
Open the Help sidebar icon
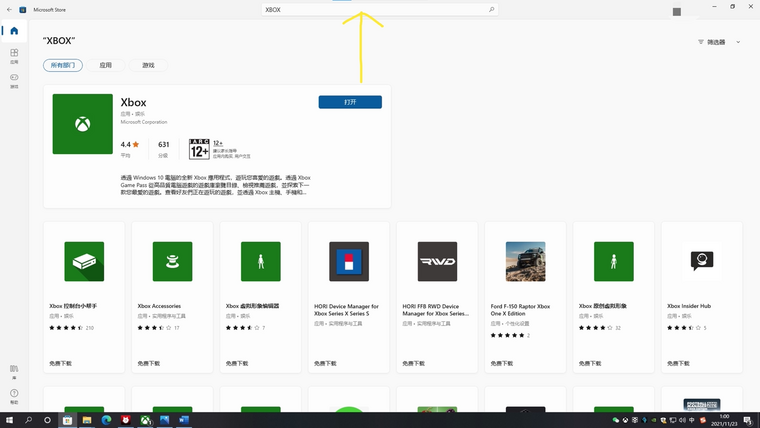point(14,396)
